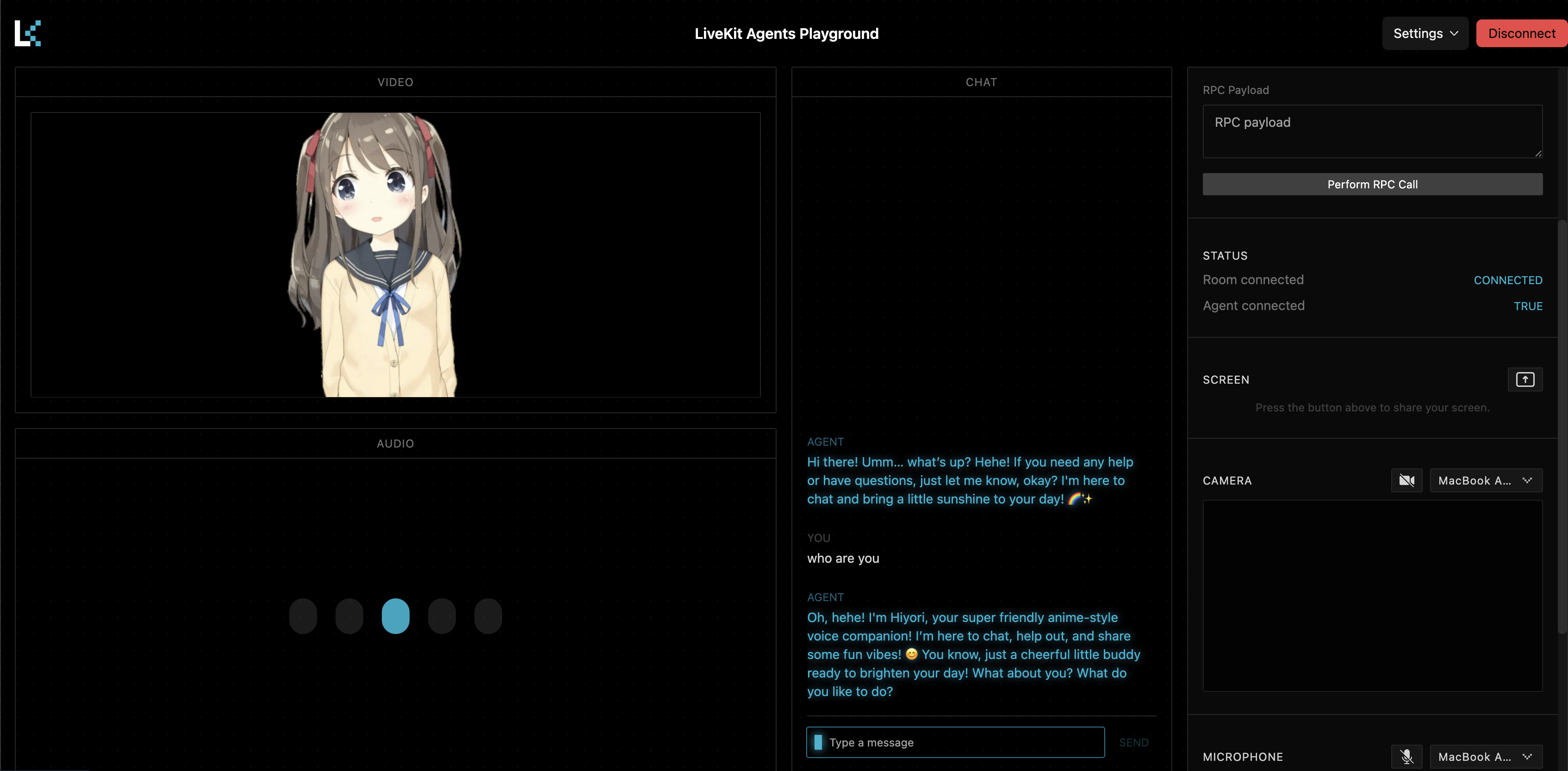Click the empty camera preview area

tap(1372, 596)
